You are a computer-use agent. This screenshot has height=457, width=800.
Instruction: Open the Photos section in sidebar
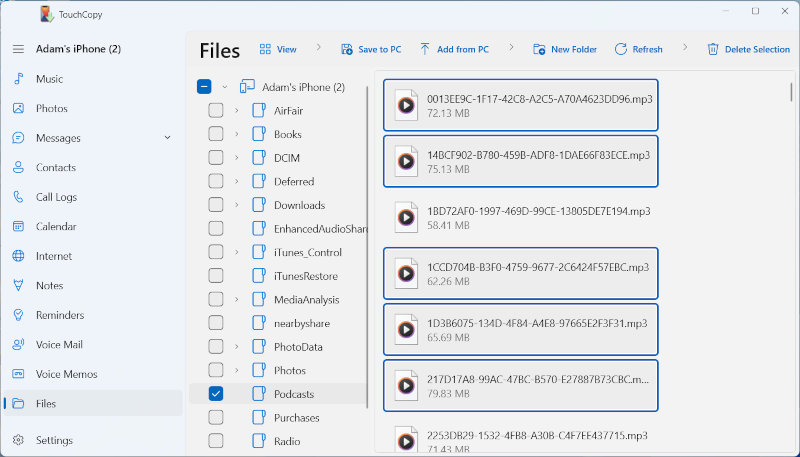point(52,109)
